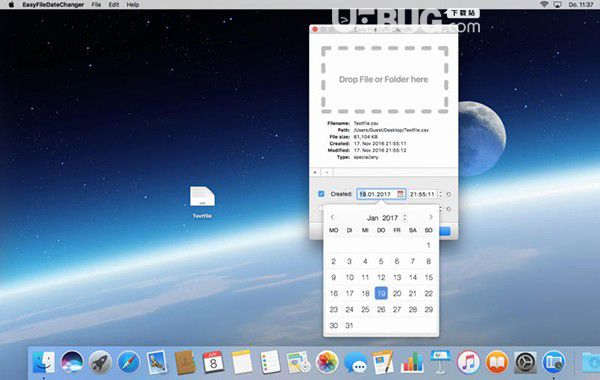Choose day 20 in the calendar

397,293
